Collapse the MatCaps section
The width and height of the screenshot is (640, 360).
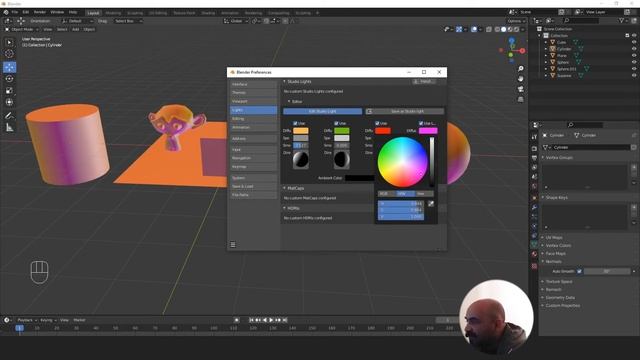tap(284, 188)
